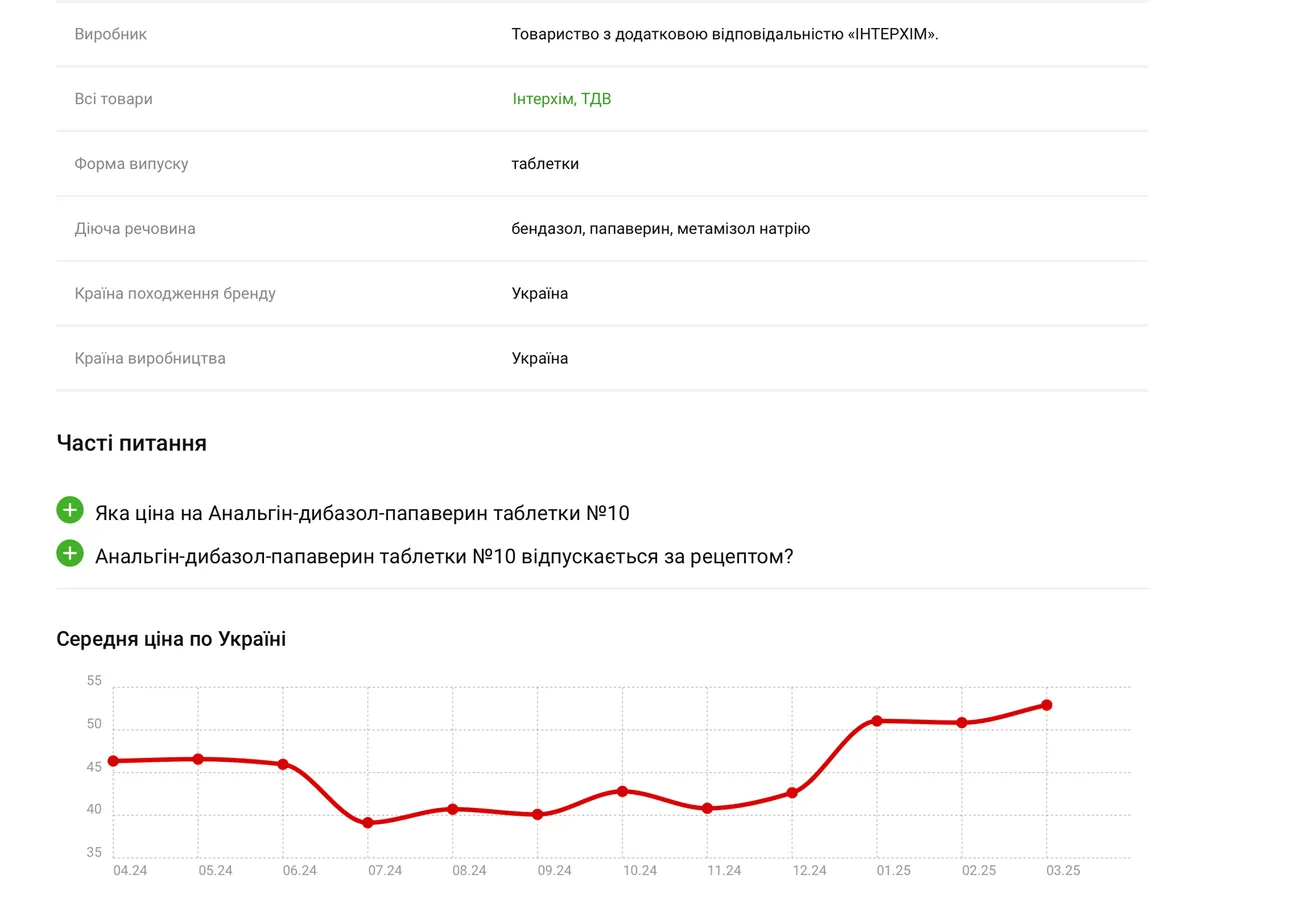The image size is (1300, 899).
Task: Click 'бендазол, папаверин, метамізол натрію' active substance text
Action: pos(661,229)
